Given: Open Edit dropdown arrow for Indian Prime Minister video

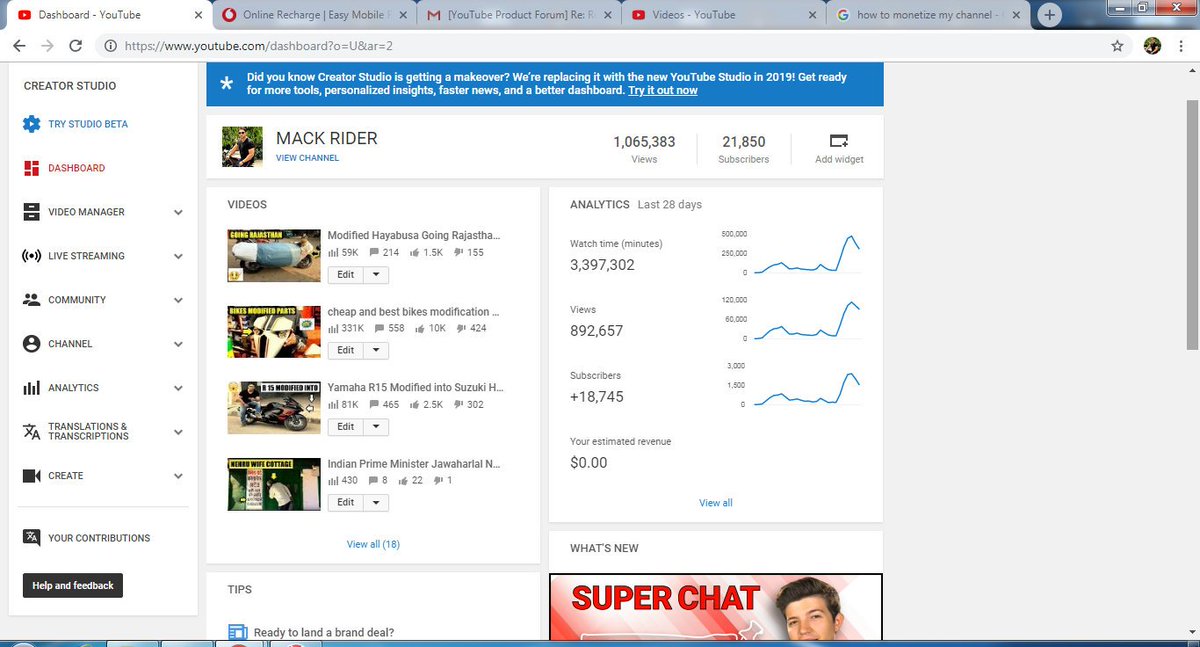Looking at the screenshot, I should [x=376, y=503].
